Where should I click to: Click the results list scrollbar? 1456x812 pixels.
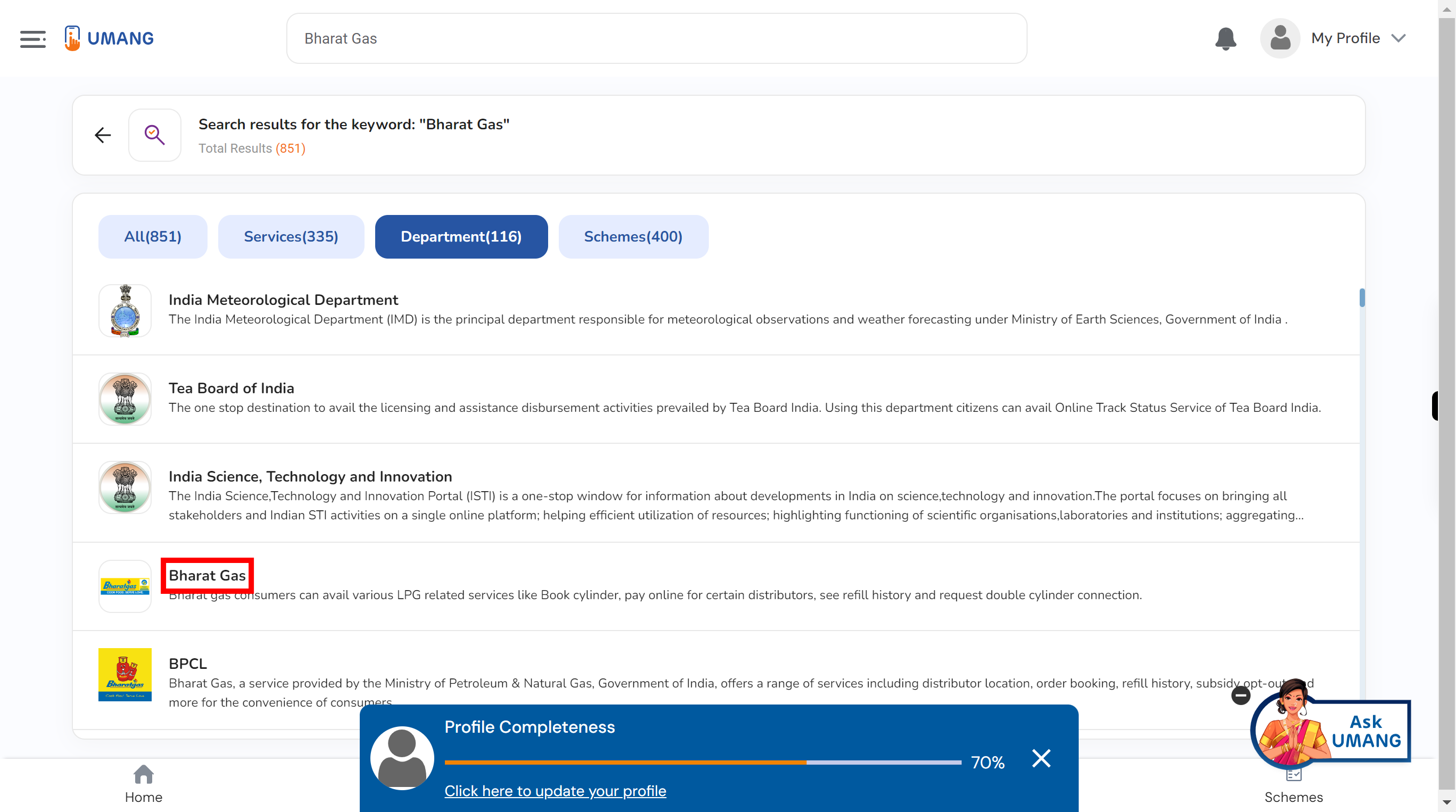click(1362, 297)
